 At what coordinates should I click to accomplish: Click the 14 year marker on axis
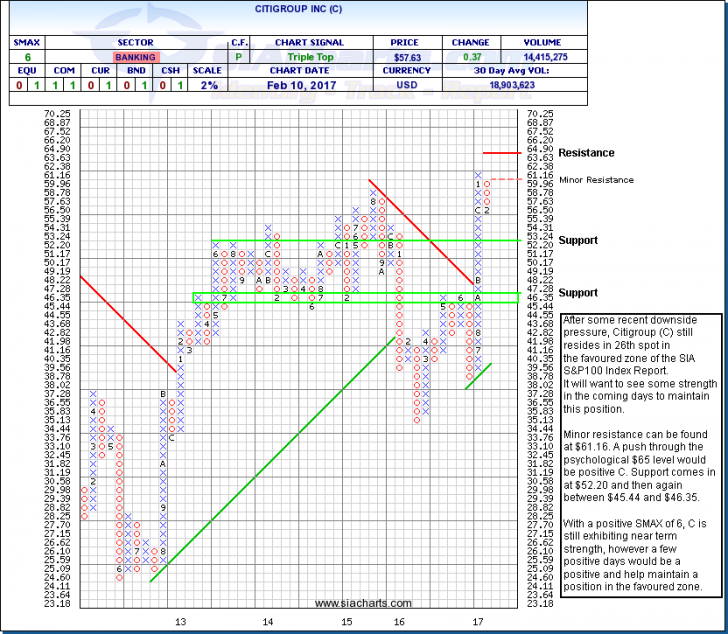coord(268,621)
